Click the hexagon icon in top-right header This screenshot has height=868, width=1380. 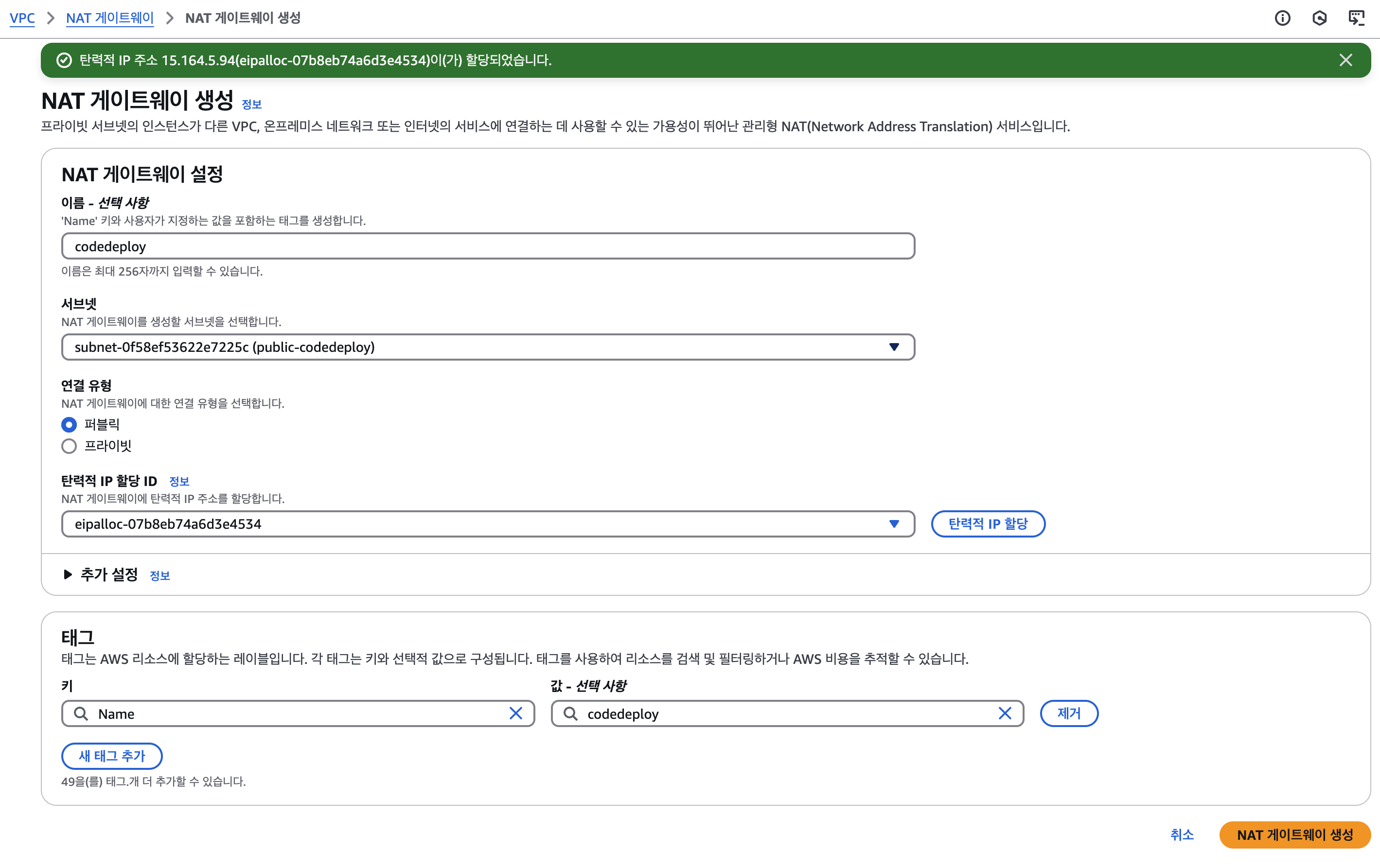(1319, 18)
